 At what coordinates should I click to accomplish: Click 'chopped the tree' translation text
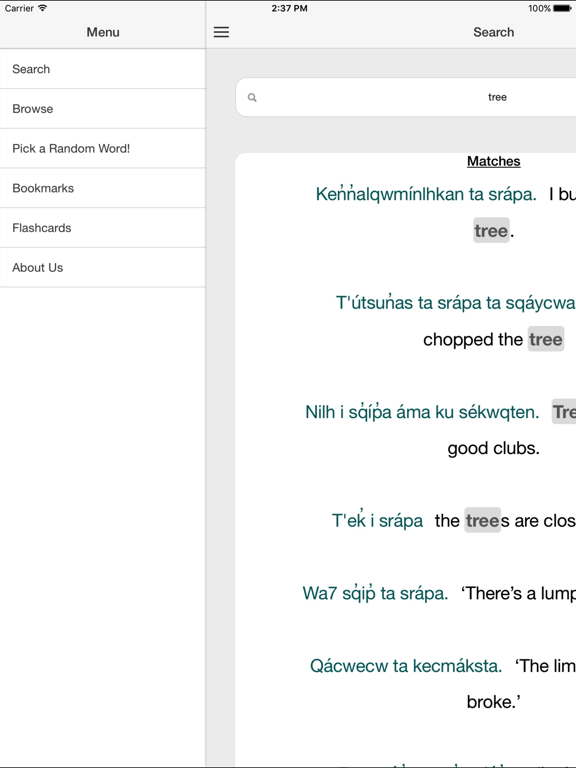pos(493,339)
